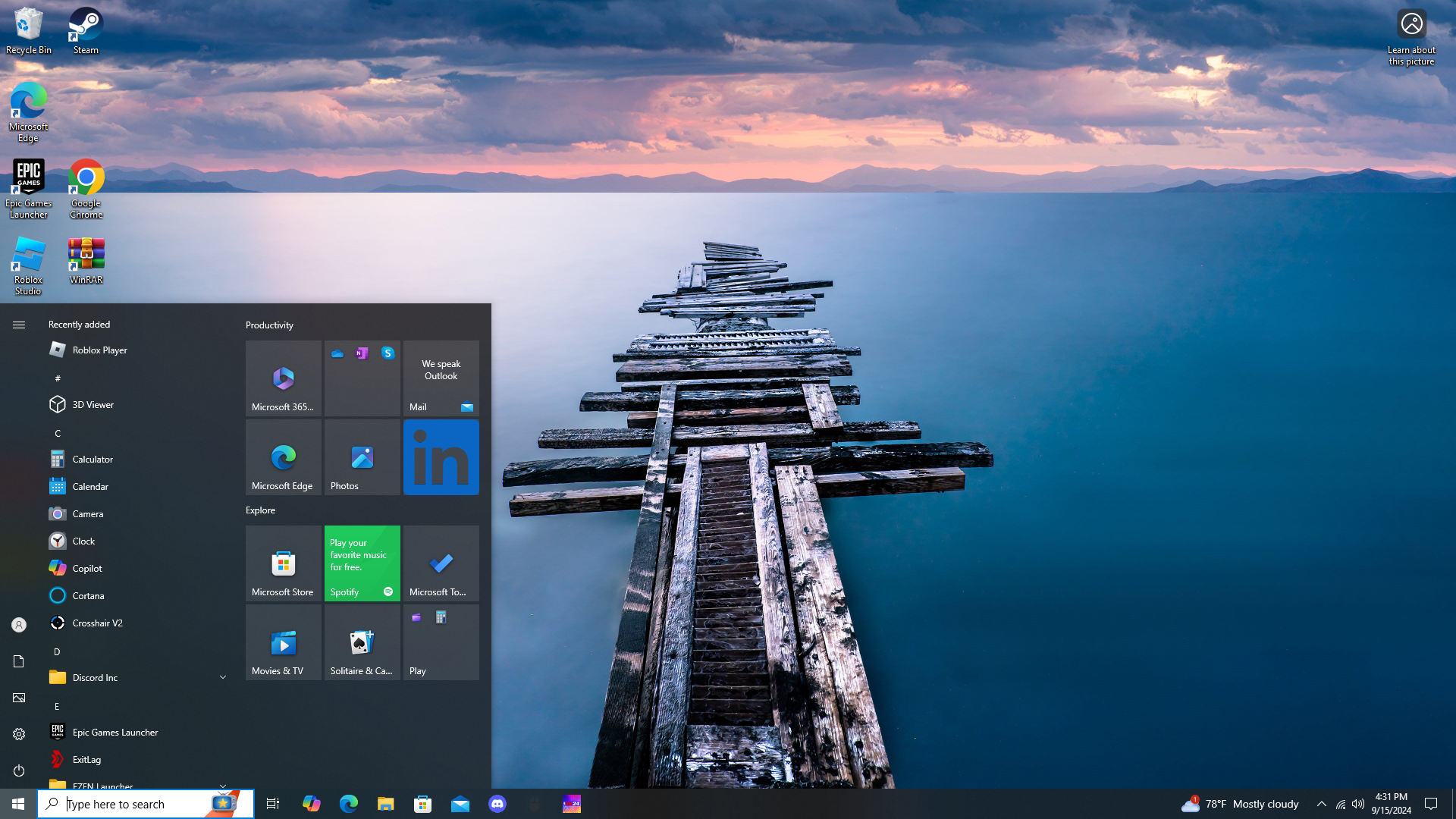Open the Power options button

(19, 770)
